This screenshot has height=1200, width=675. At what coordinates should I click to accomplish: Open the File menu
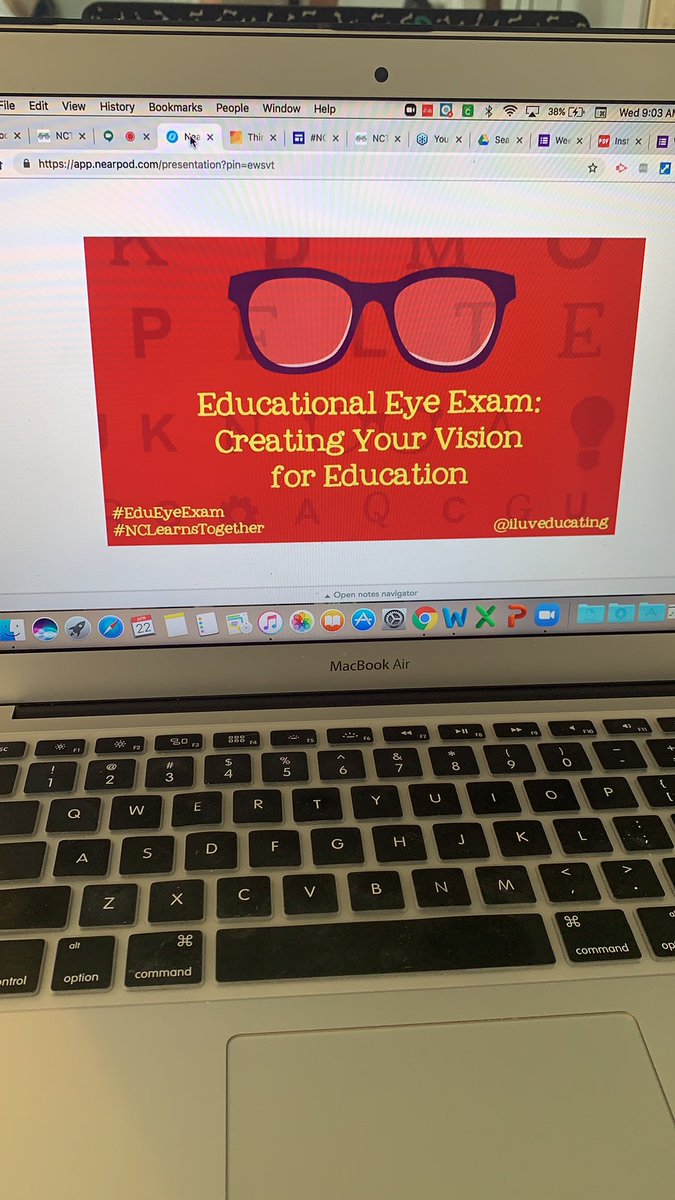(x=7, y=106)
